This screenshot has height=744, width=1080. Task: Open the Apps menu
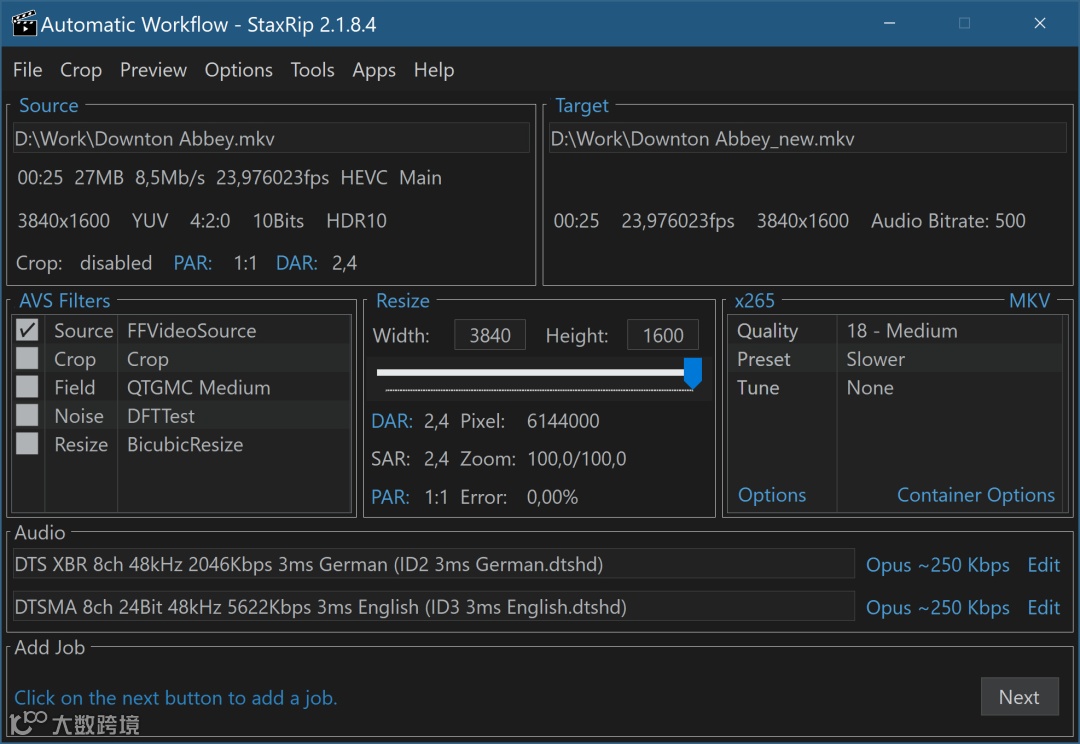(x=374, y=70)
